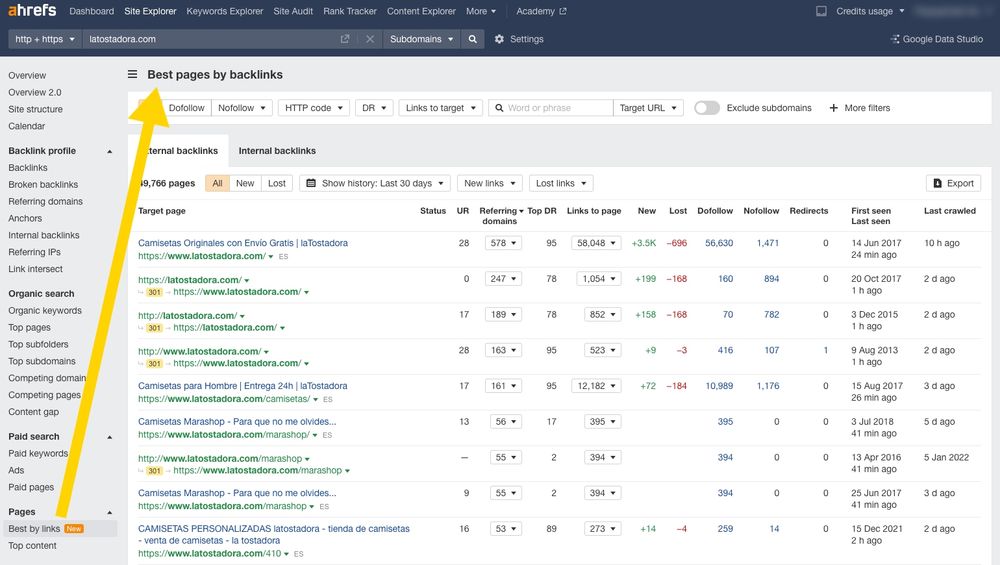Open Keywords Explorer
The height and width of the screenshot is (565, 1000).
click(x=224, y=11)
